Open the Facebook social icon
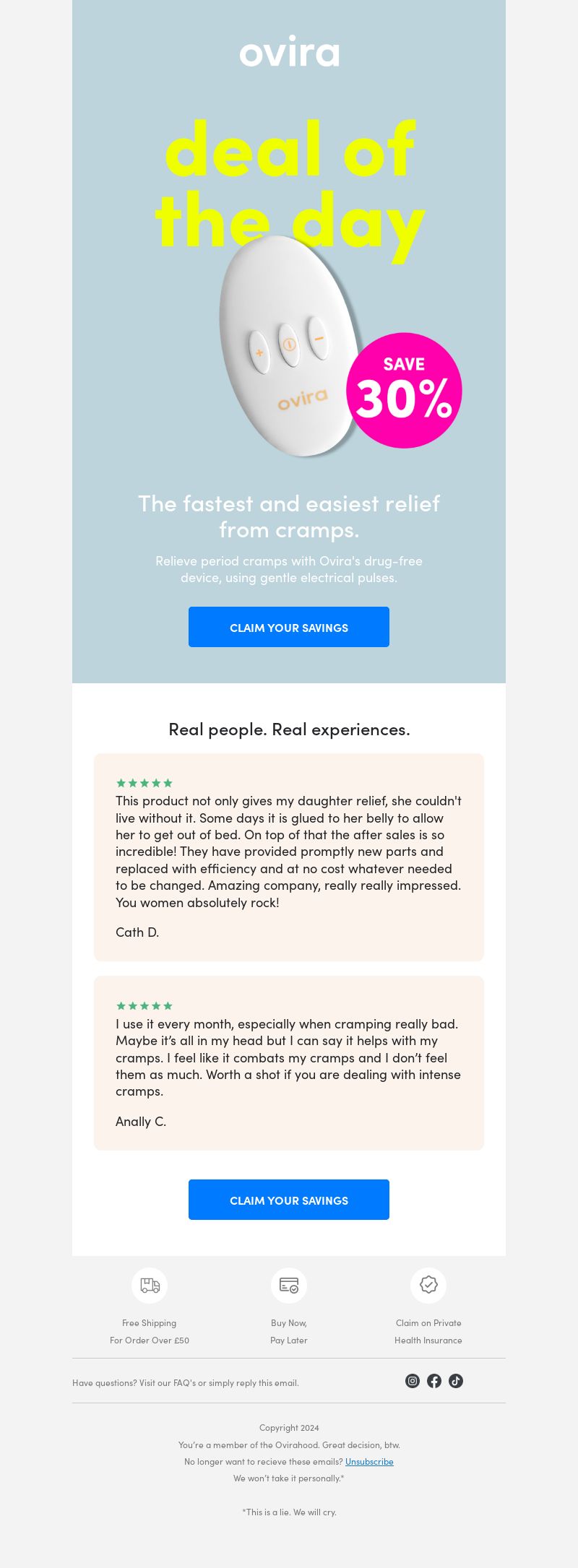 (x=434, y=1381)
